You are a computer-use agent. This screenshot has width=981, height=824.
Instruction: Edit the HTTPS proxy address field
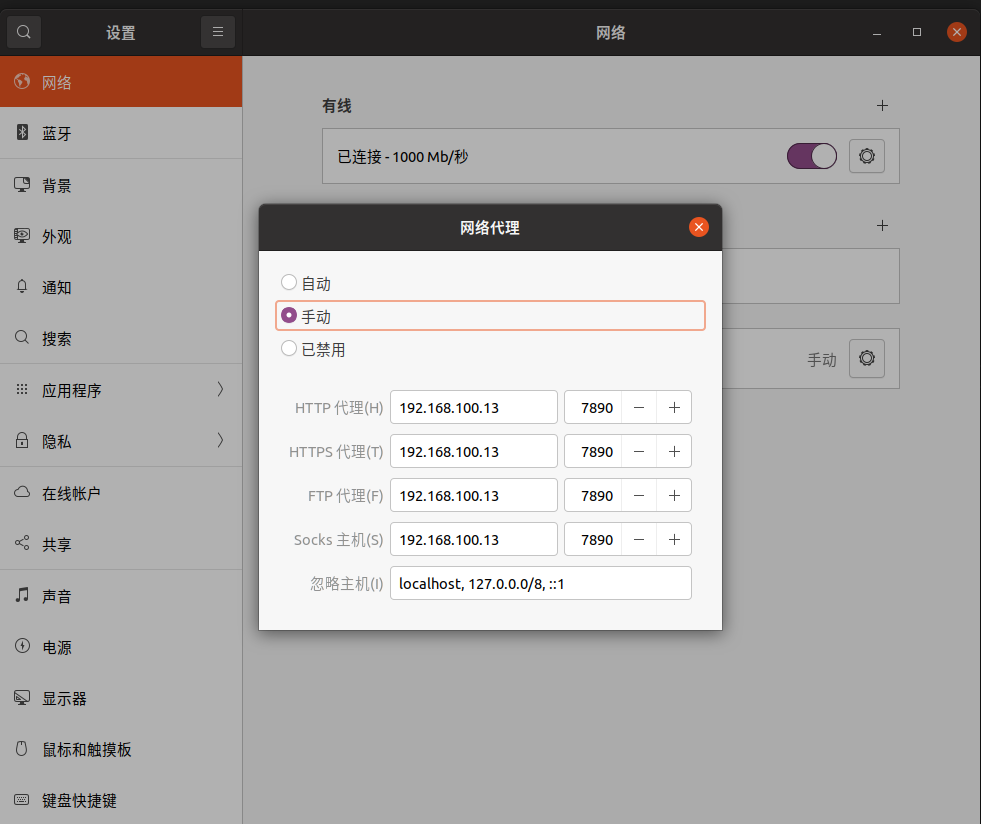click(474, 451)
